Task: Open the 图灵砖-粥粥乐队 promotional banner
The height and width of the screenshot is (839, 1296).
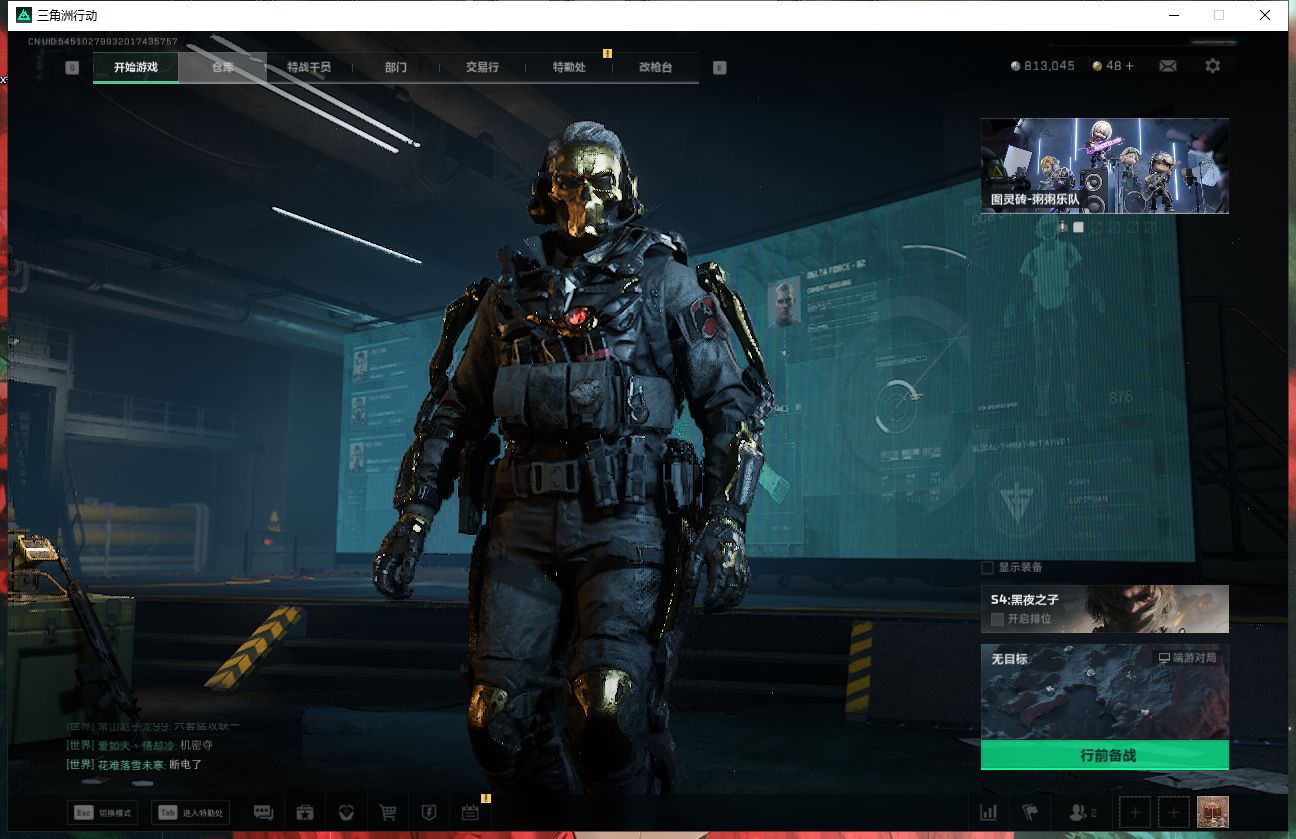Action: coord(1105,165)
